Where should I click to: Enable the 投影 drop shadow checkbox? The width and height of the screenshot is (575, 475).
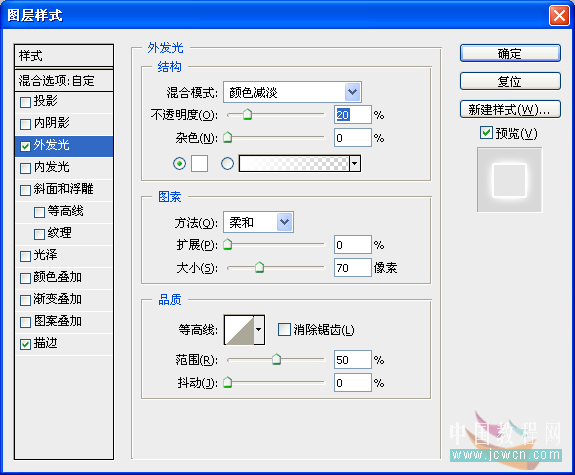coord(25,102)
